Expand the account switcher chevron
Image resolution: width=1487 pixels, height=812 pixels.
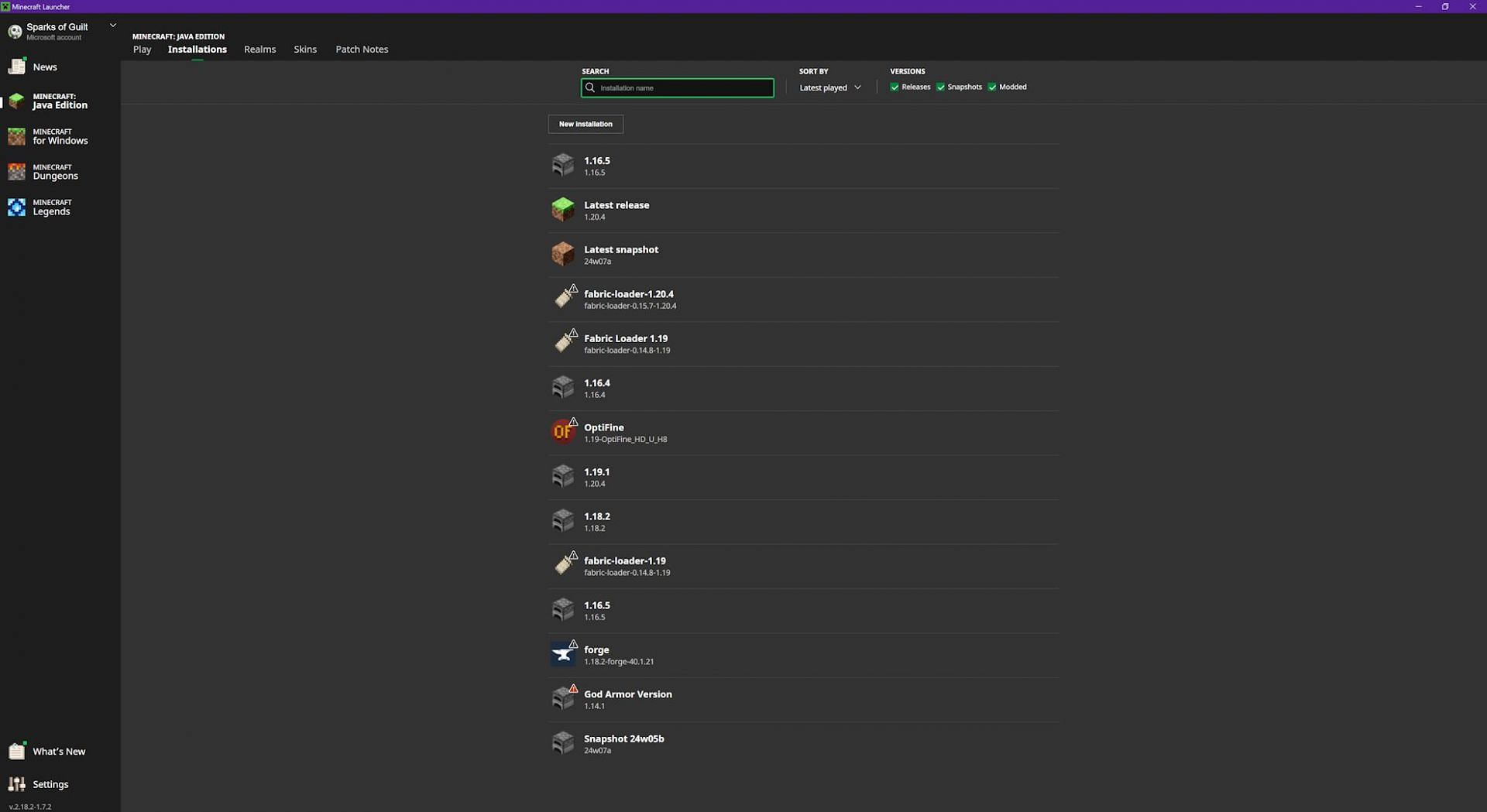pos(113,26)
